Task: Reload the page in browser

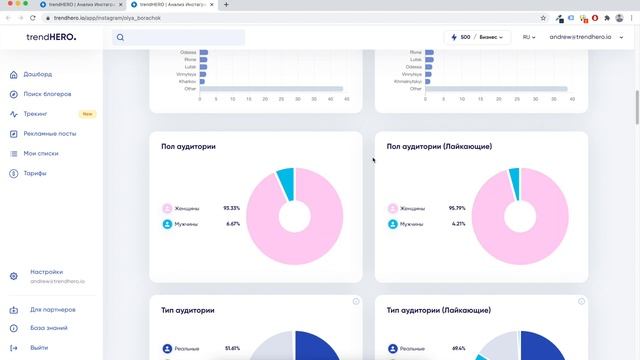Action: (x=33, y=18)
